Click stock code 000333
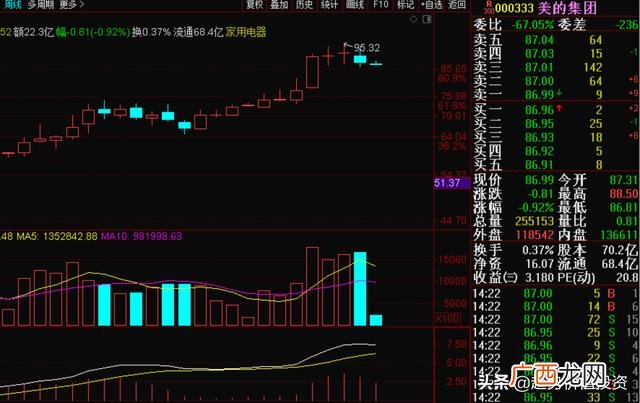 click(514, 8)
